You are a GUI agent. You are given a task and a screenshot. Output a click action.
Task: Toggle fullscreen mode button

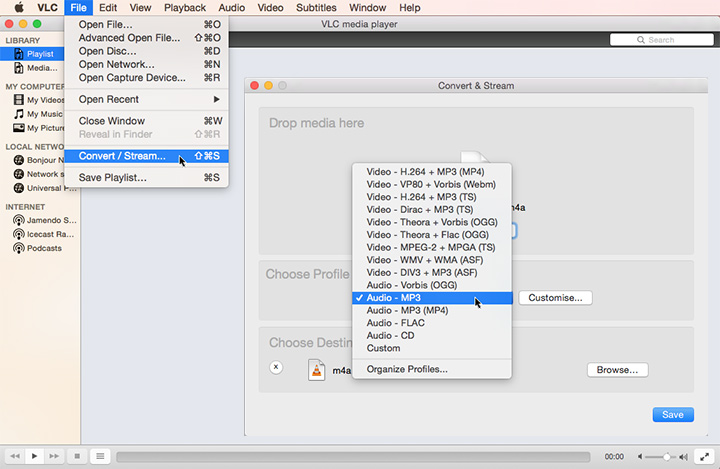[704, 456]
